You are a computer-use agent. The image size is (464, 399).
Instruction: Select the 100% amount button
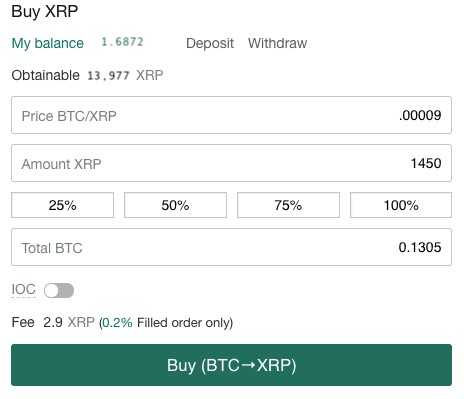tap(401, 205)
